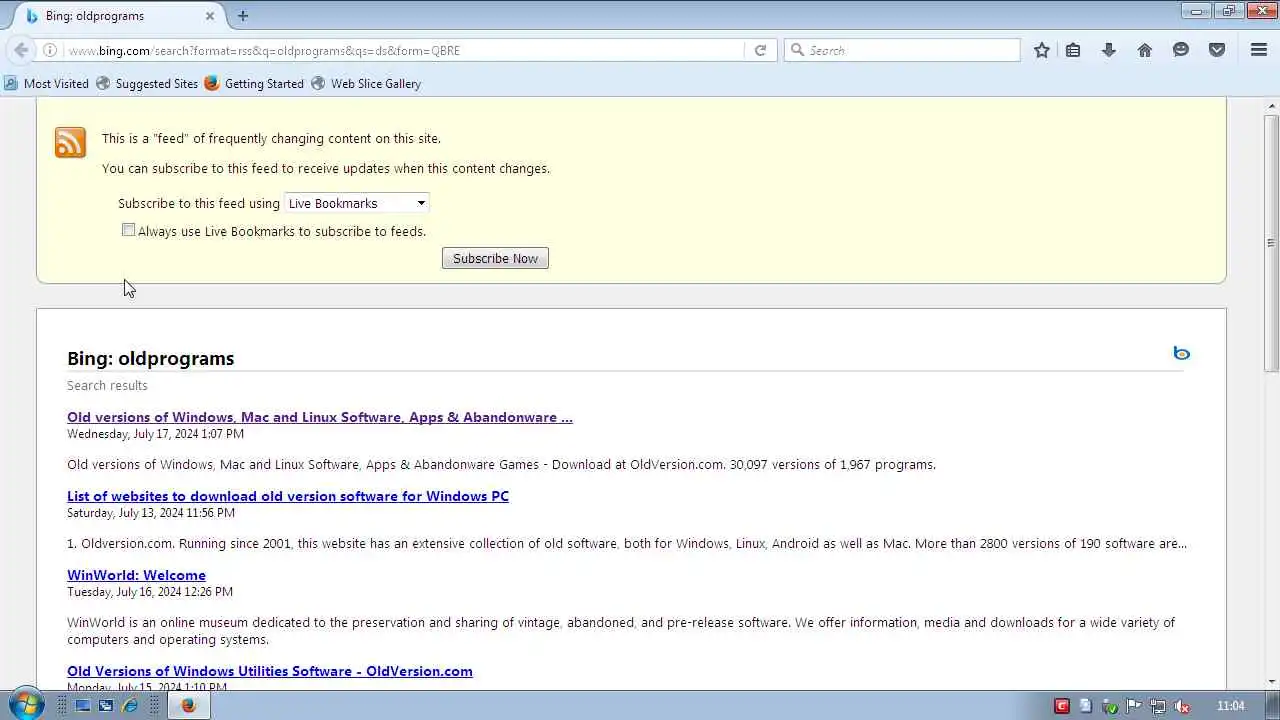Click the orange RSS feed icon

tap(70, 143)
